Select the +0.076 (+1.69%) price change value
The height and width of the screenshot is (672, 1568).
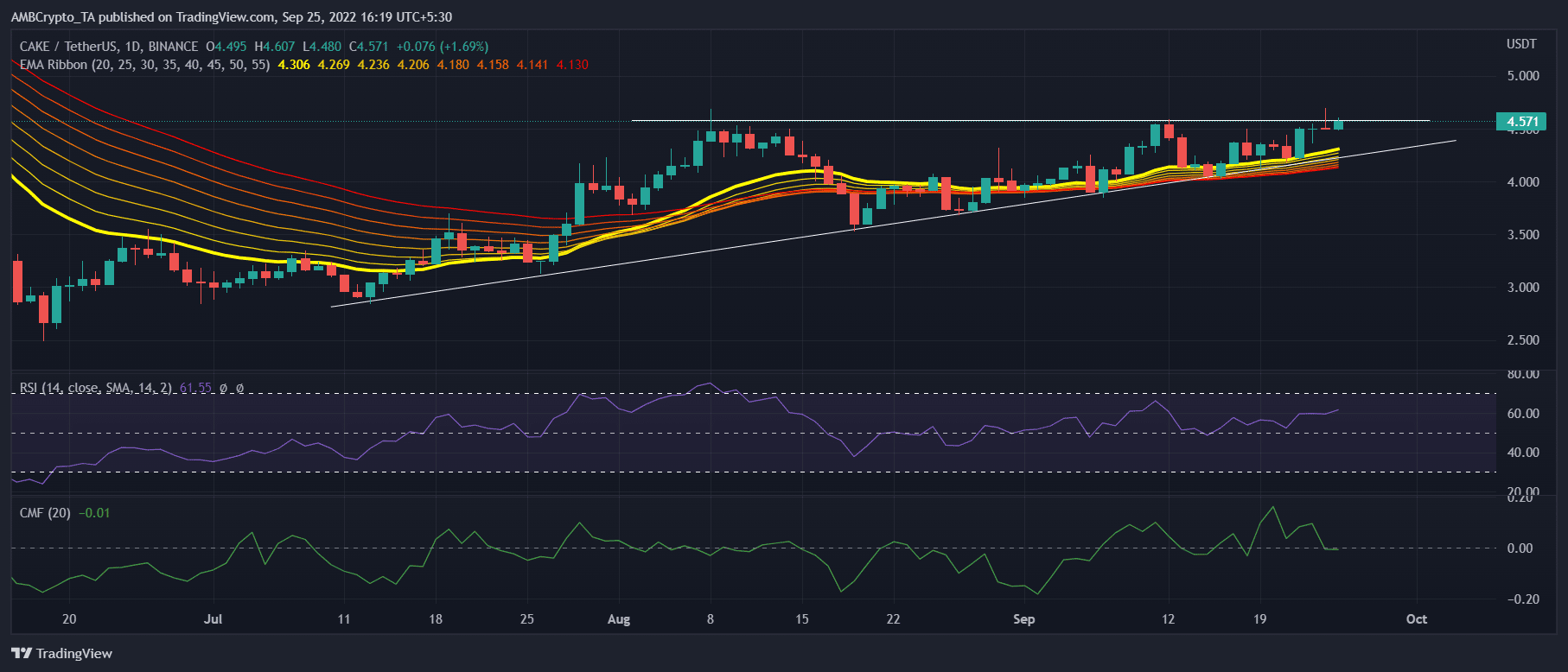tap(442, 47)
